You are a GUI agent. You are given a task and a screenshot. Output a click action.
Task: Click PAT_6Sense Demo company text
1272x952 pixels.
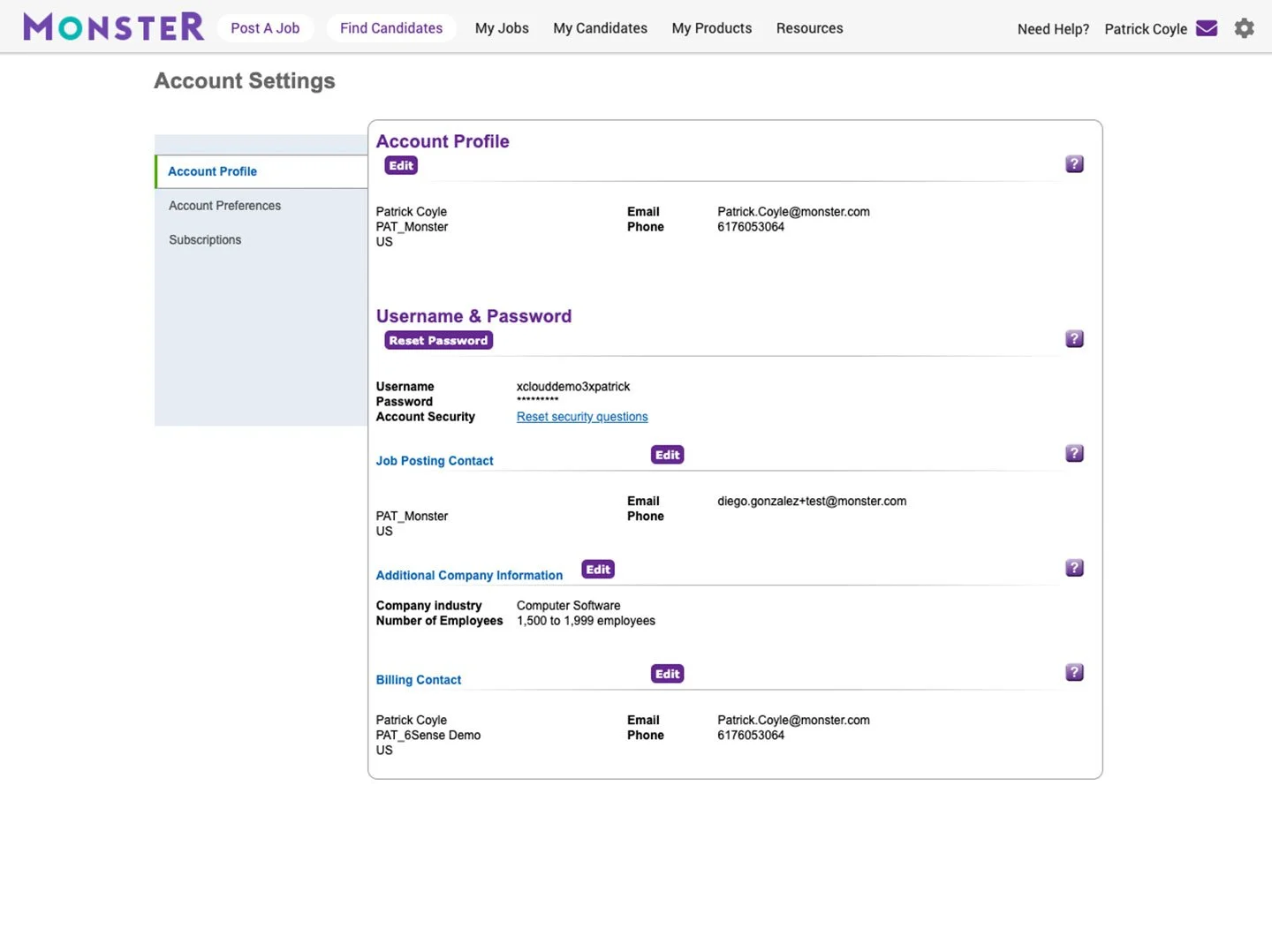428,736
